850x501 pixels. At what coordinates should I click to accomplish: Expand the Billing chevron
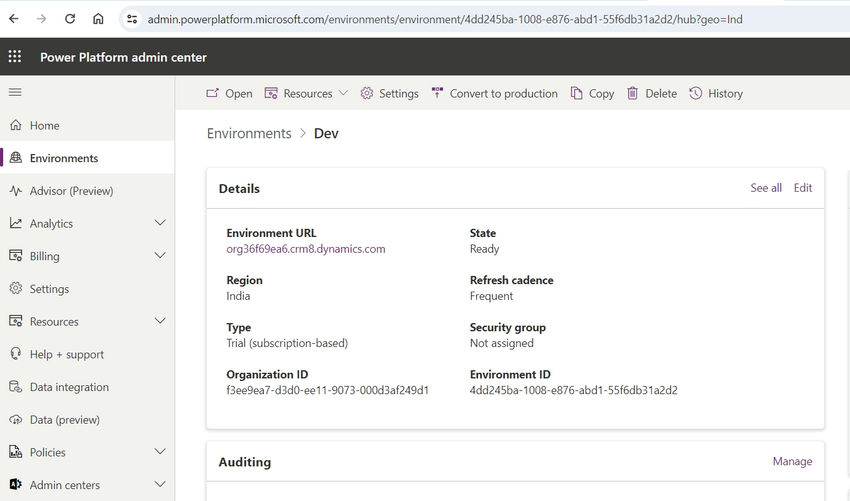(160, 255)
